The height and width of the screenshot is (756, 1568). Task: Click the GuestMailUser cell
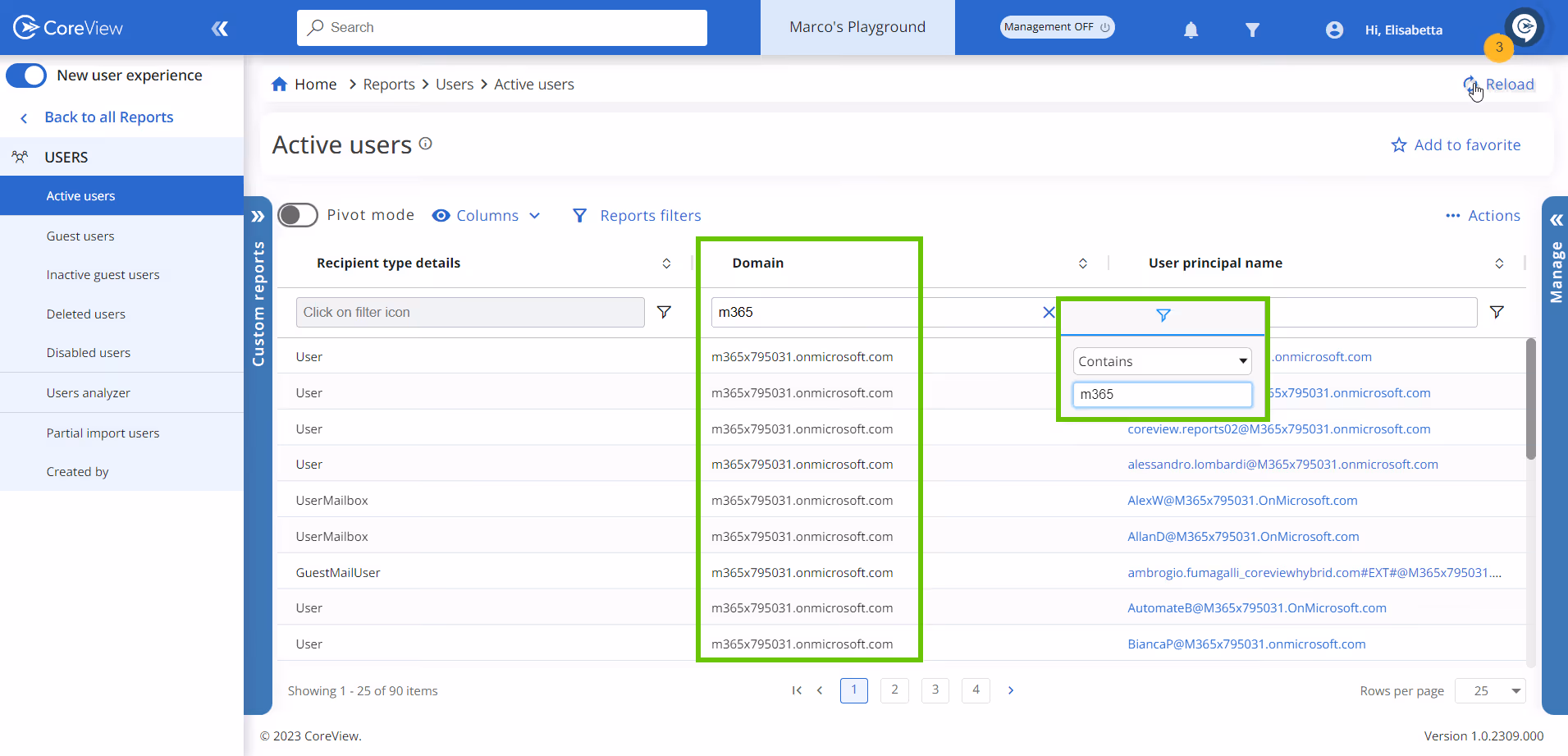338,573
